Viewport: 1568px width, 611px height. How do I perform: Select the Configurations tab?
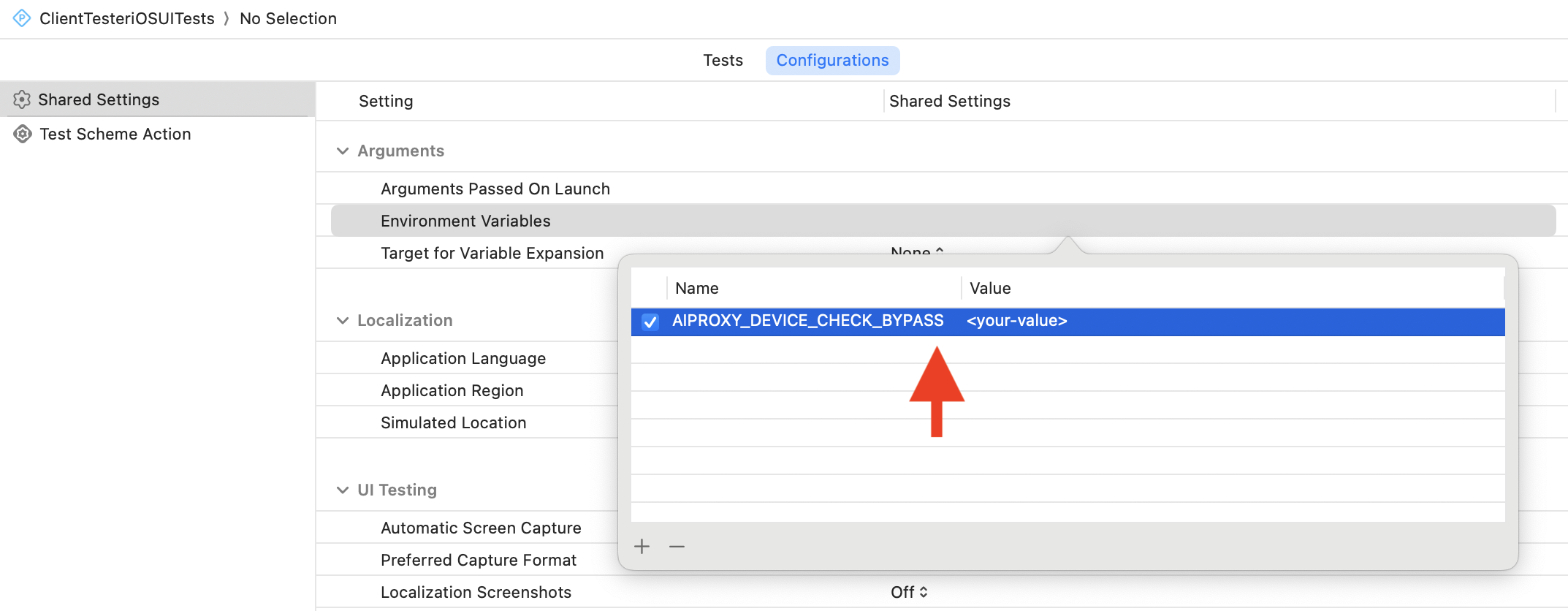[x=832, y=60]
